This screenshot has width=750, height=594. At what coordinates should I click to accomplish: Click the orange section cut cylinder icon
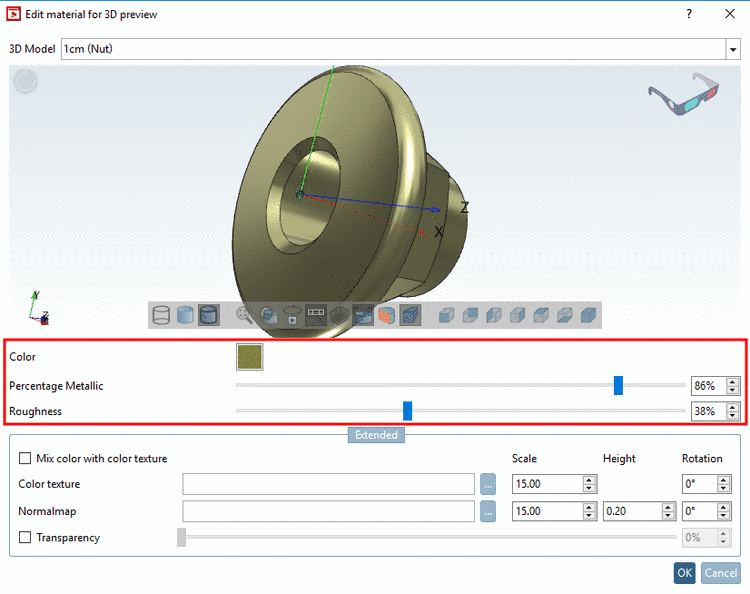click(386, 315)
